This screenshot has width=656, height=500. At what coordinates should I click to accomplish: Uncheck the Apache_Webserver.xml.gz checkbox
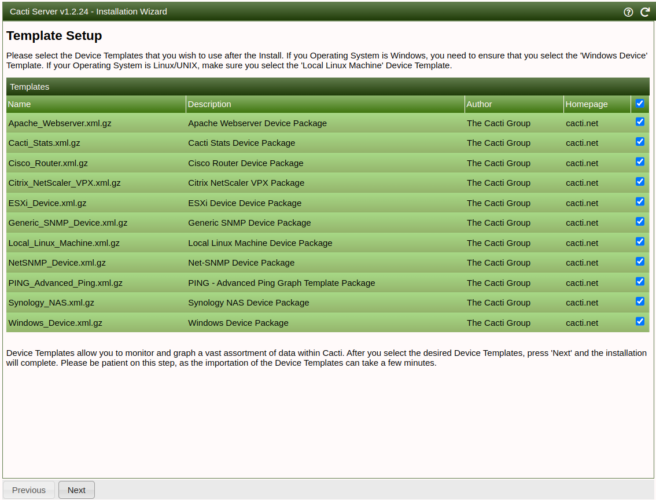click(640, 122)
